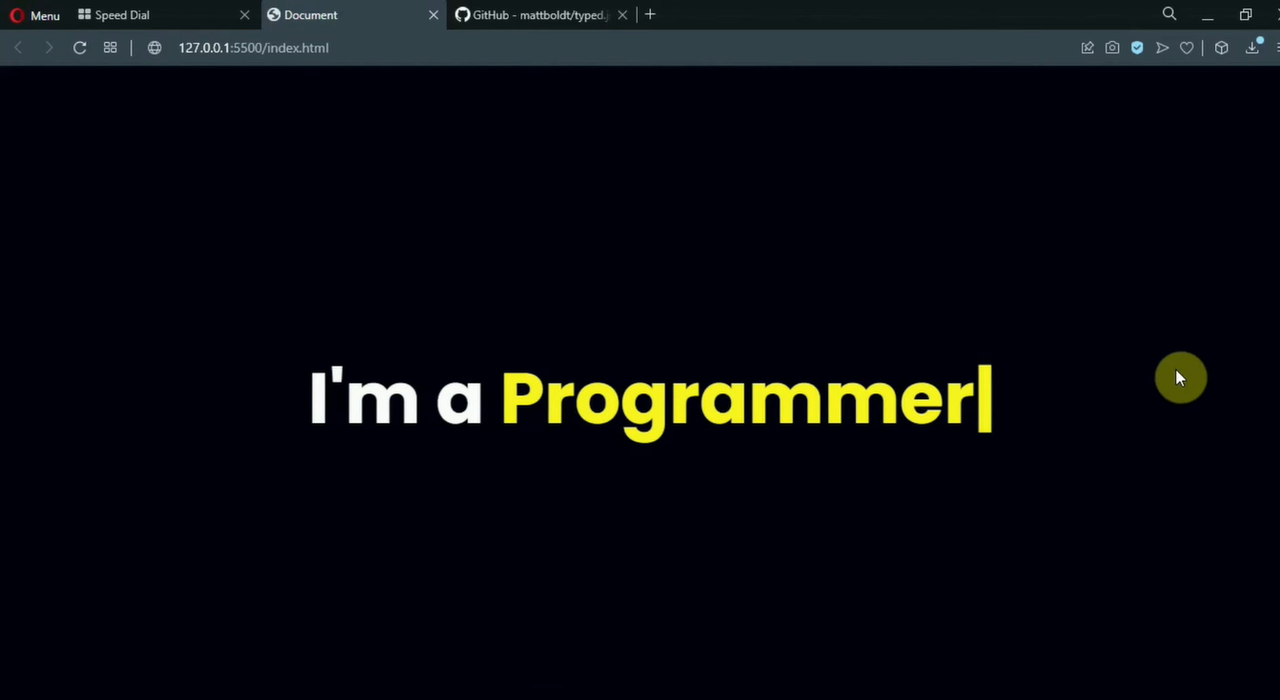Image resolution: width=1280 pixels, height=700 pixels.
Task: Open the Speed Dial grid icon
Action: click(110, 48)
